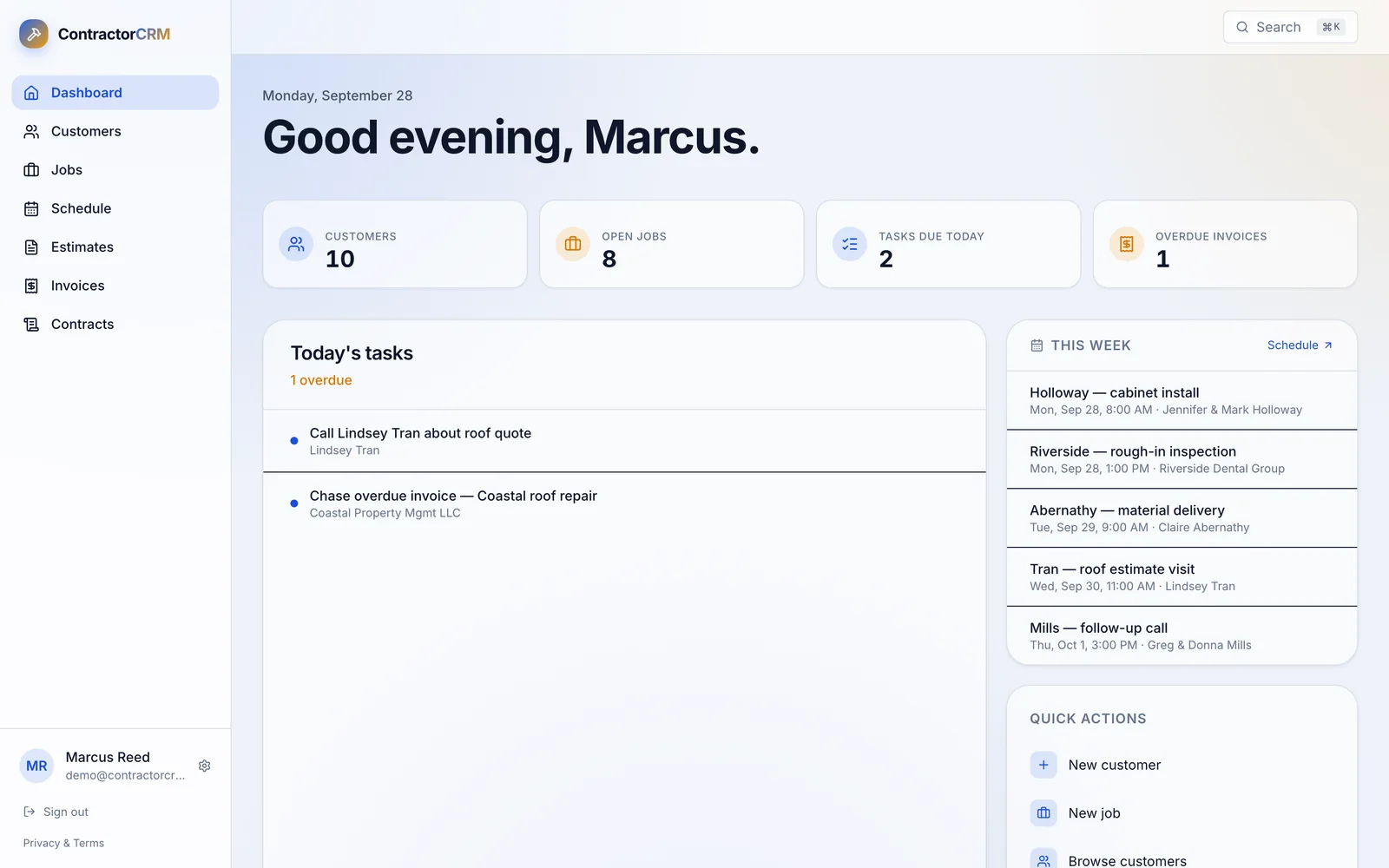
Task: Click the Customers stat card people icon
Action: [296, 244]
